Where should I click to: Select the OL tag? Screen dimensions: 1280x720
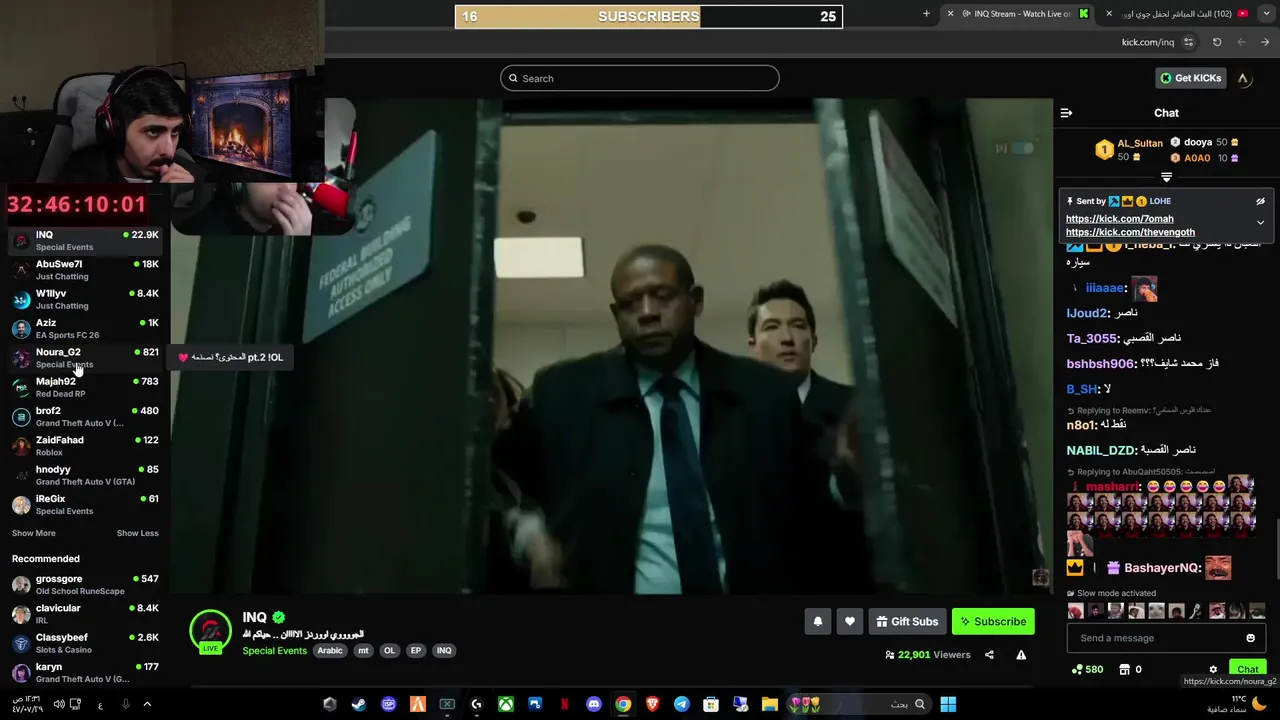pos(389,651)
